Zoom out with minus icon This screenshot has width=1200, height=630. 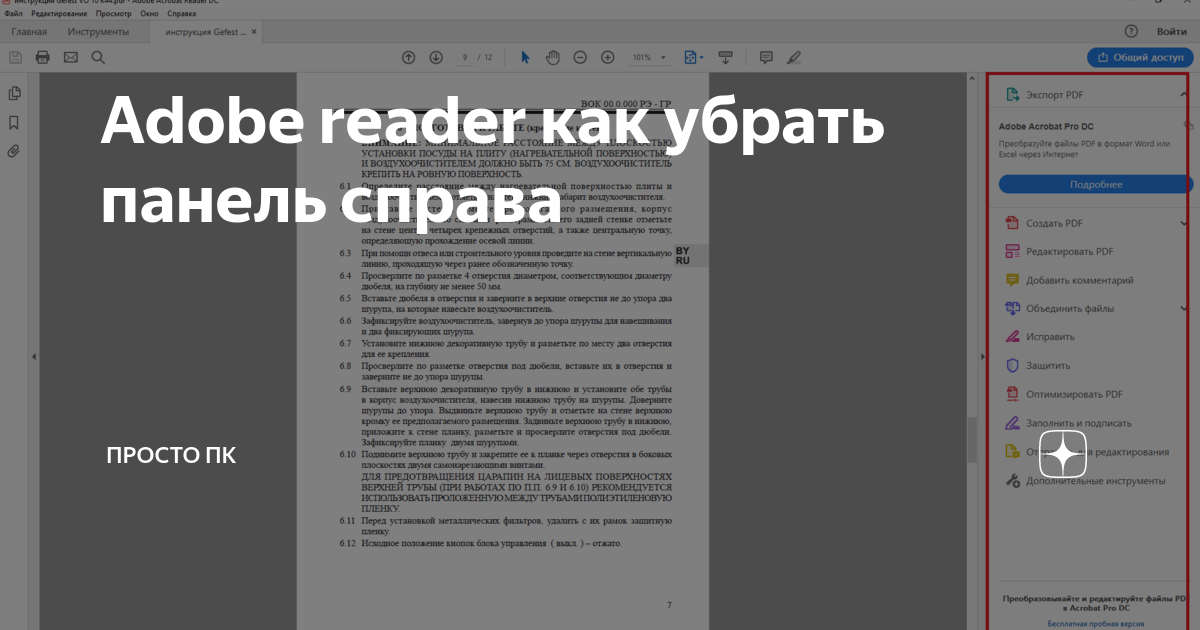[x=579, y=58]
